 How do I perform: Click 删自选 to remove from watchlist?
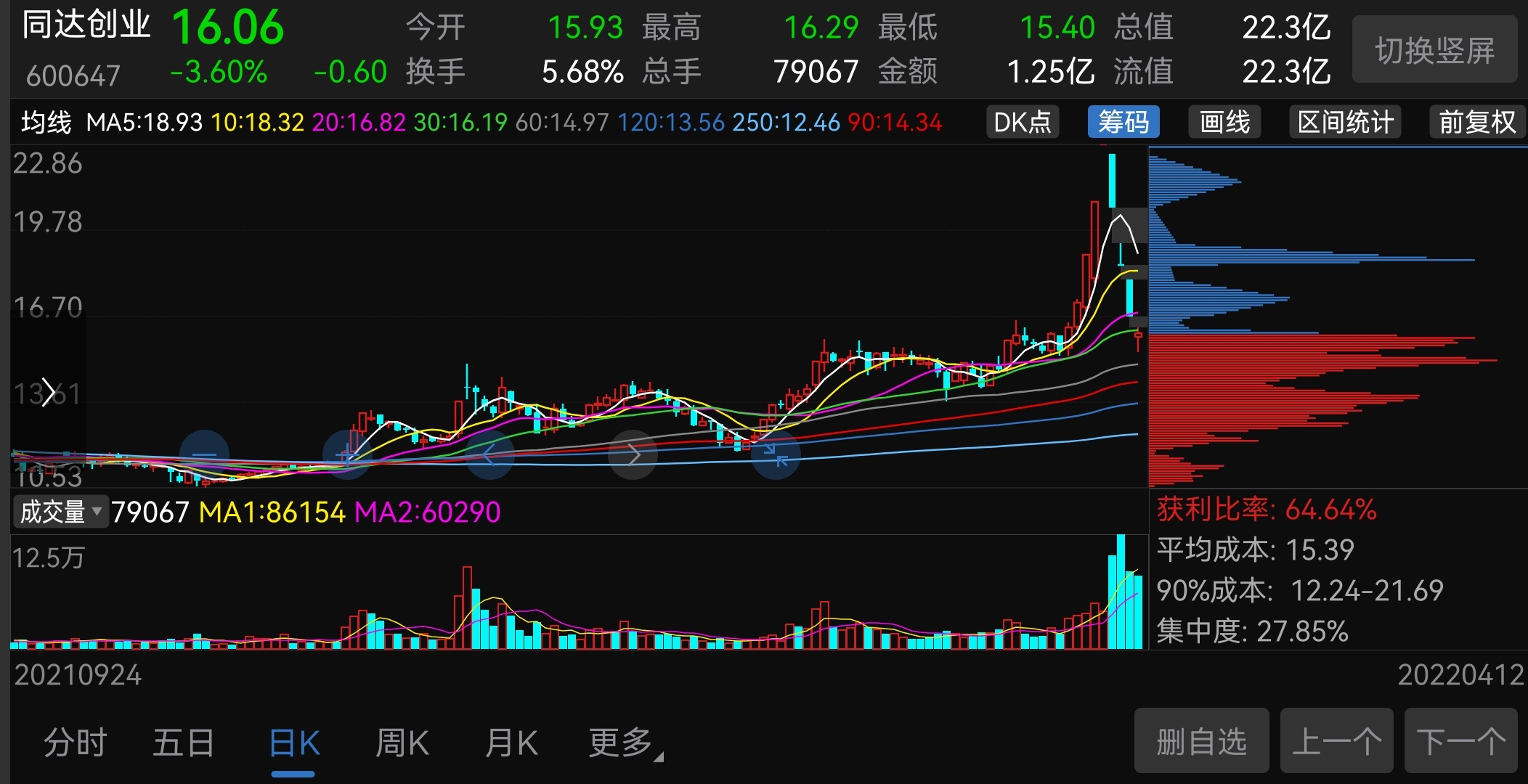[1201, 742]
